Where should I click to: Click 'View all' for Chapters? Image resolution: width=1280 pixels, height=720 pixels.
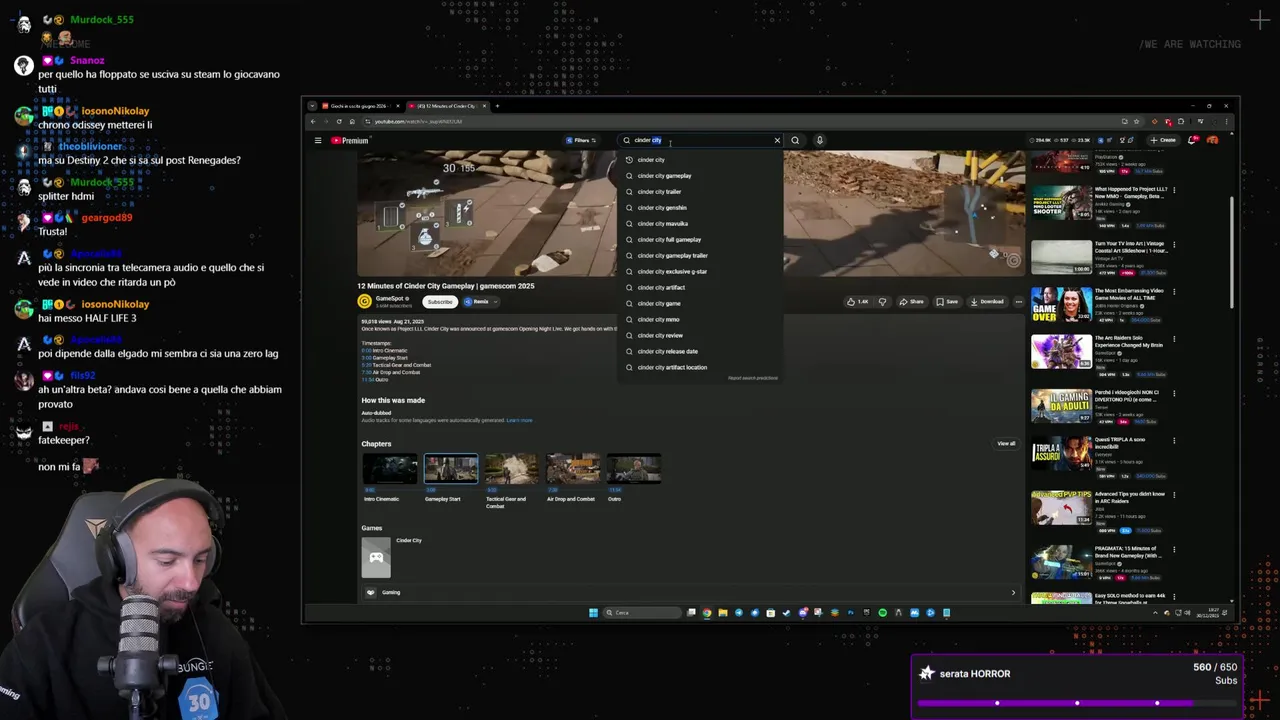(x=1006, y=443)
